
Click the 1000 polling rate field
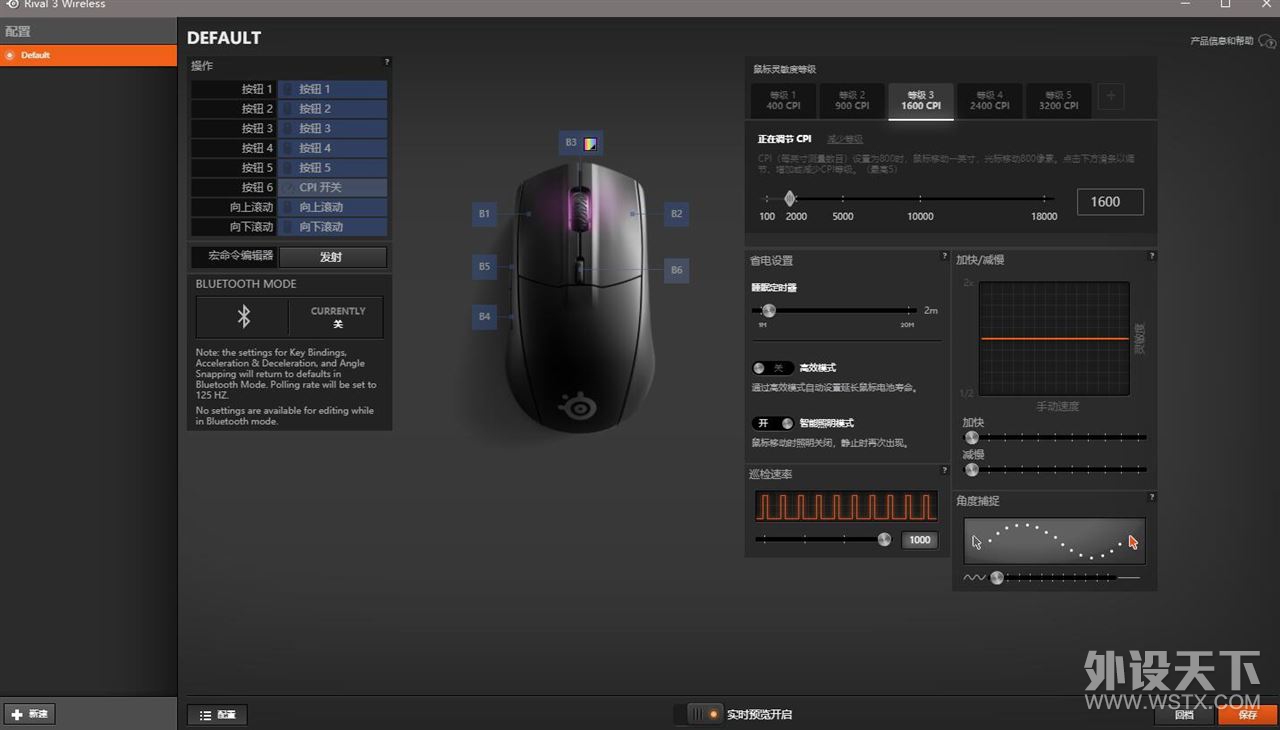click(920, 540)
